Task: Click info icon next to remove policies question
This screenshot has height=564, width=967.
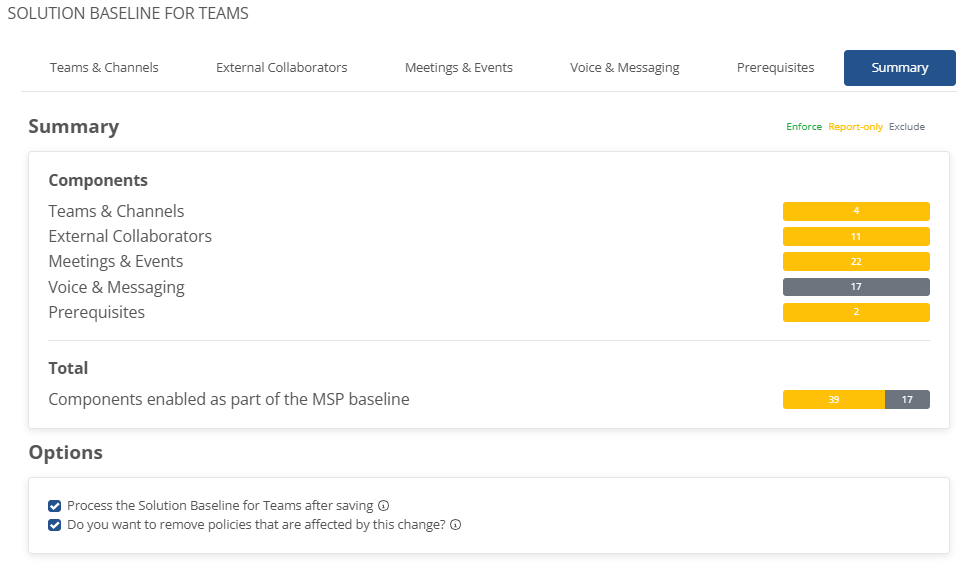Action: pos(455,525)
